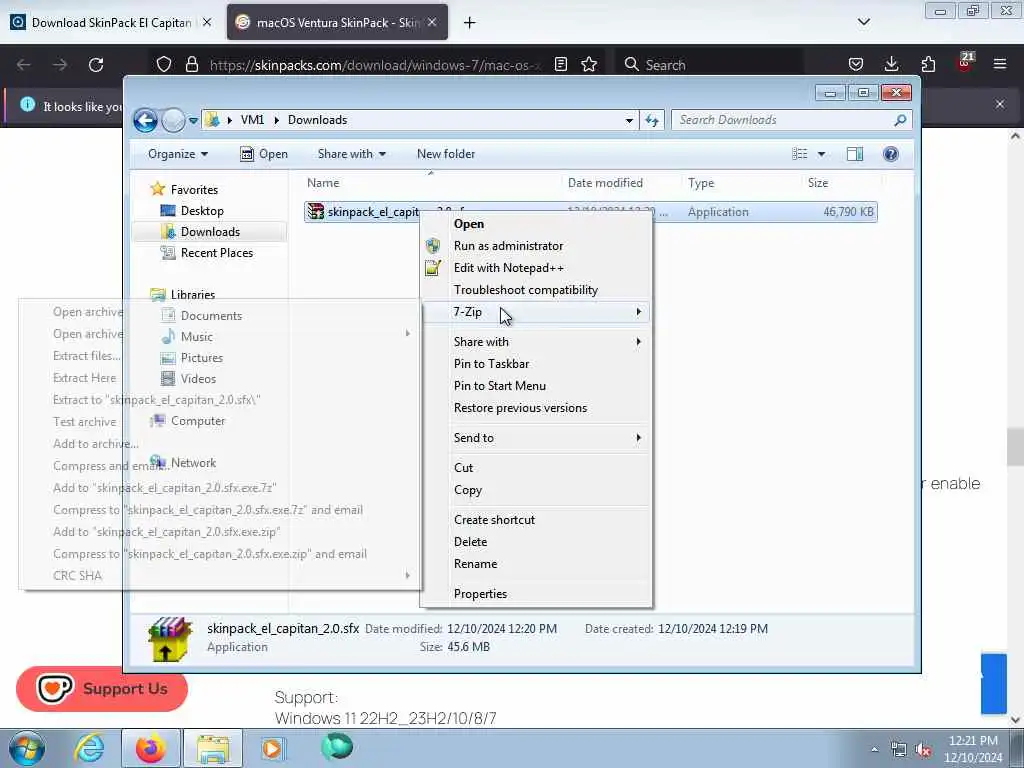Choose Open in the context menu

(536, 224)
